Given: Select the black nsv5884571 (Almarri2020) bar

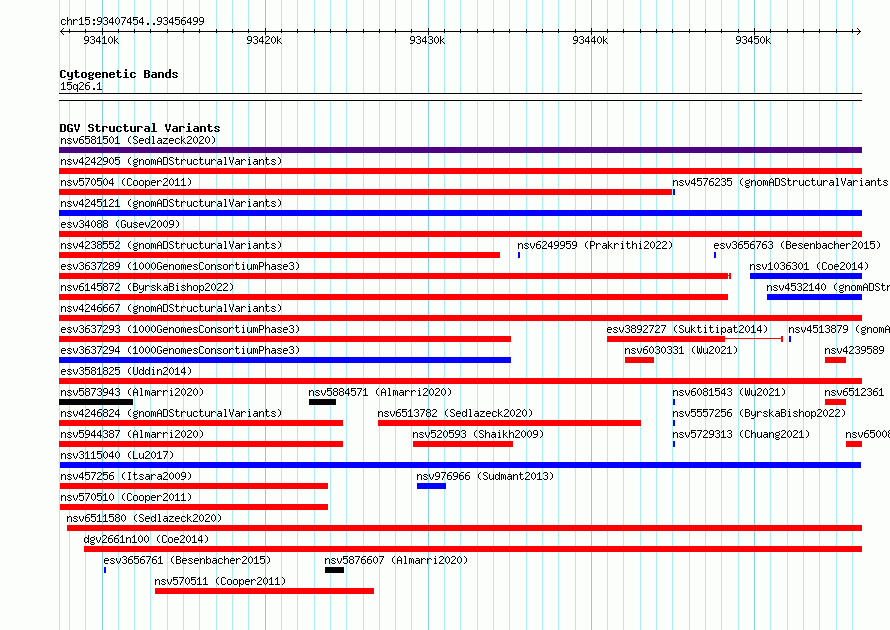Looking at the screenshot, I should click(322, 402).
